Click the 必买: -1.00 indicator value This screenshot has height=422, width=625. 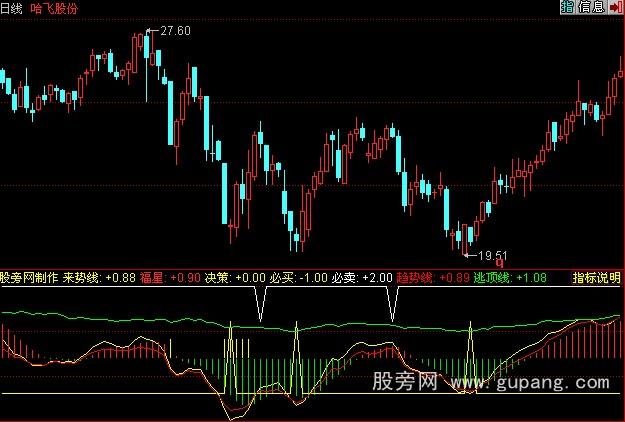pyautogui.click(x=299, y=278)
